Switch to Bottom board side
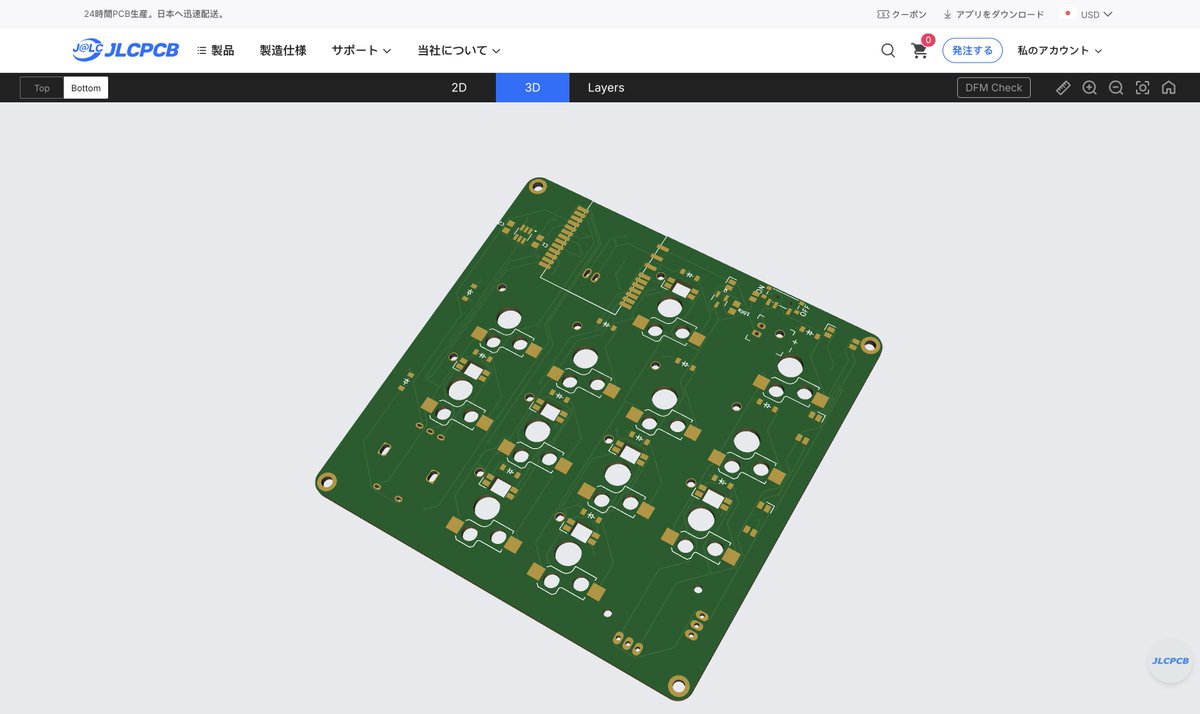 coord(86,88)
